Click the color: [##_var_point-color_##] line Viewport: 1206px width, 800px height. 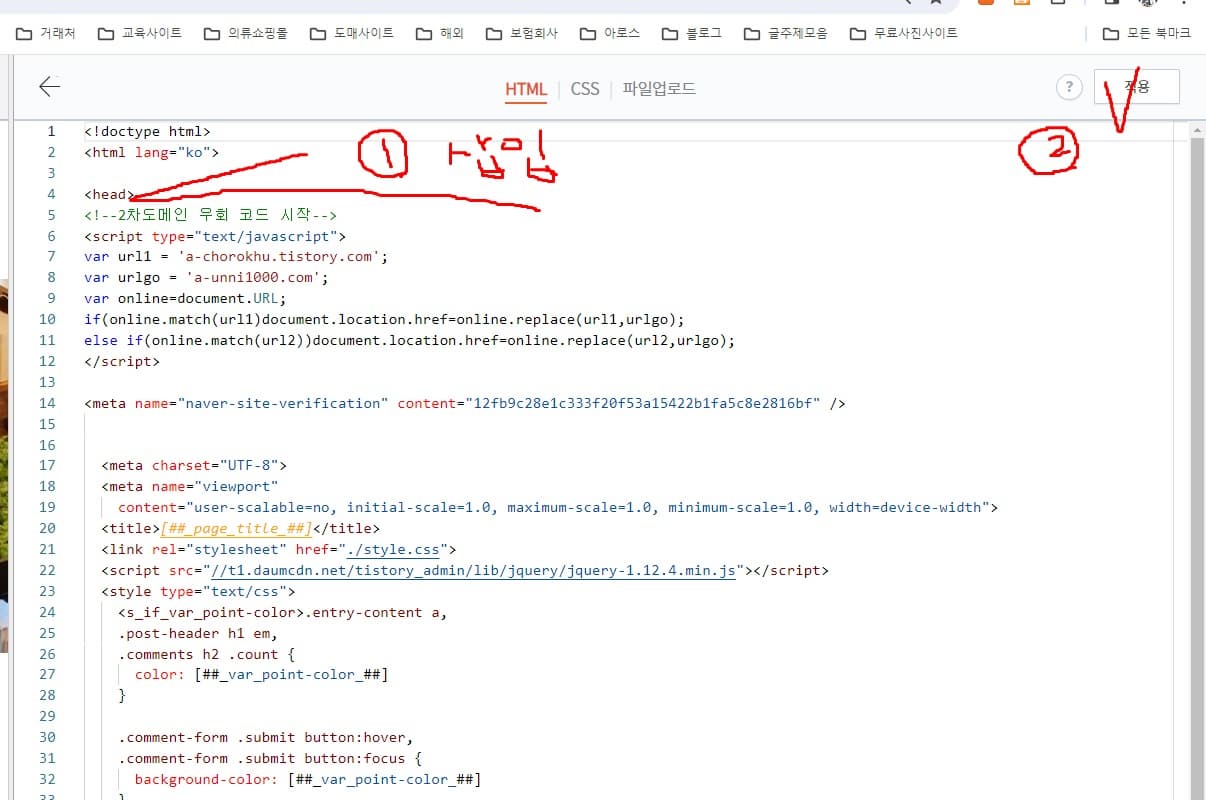[x=261, y=674]
